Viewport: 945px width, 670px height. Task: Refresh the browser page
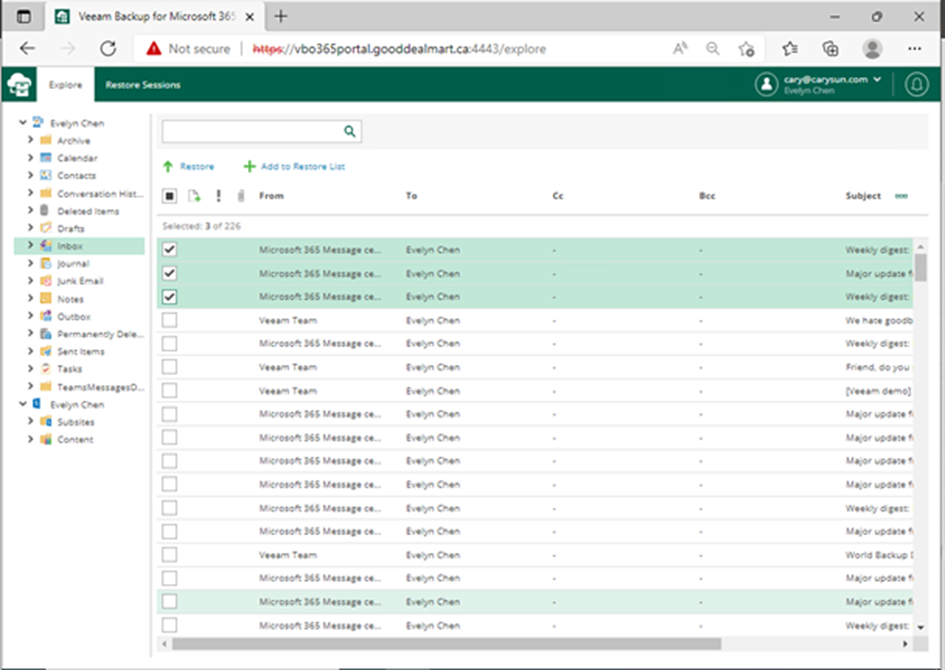108,49
